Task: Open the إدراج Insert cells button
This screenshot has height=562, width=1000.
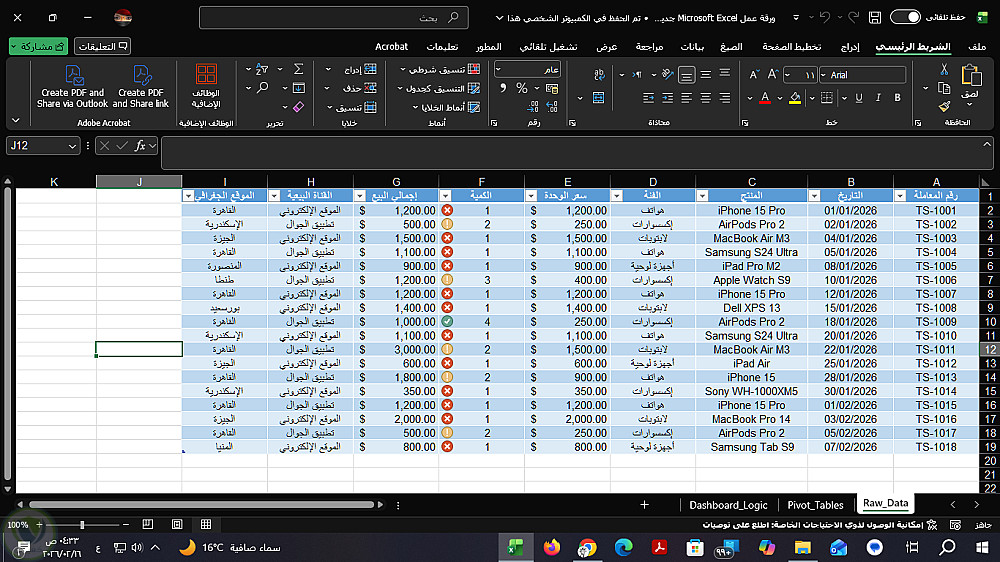Action: tap(351, 69)
